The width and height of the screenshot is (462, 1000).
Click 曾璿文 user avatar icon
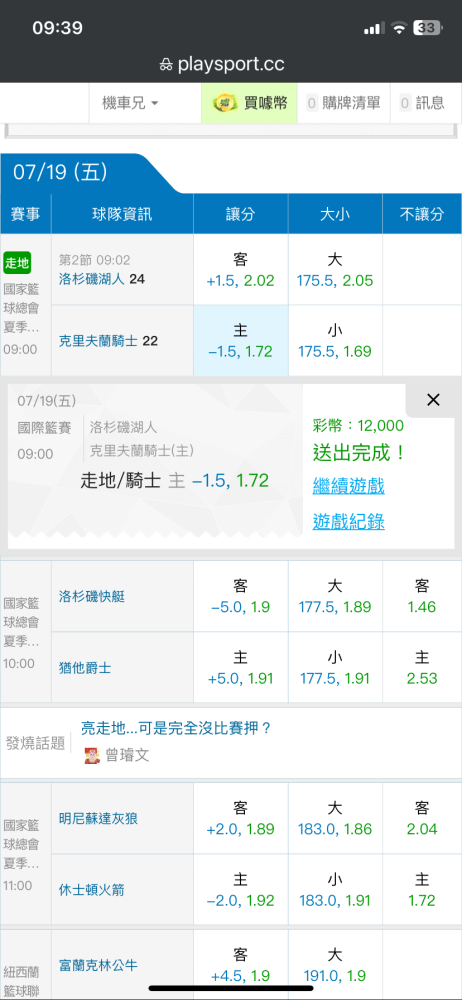[92, 756]
